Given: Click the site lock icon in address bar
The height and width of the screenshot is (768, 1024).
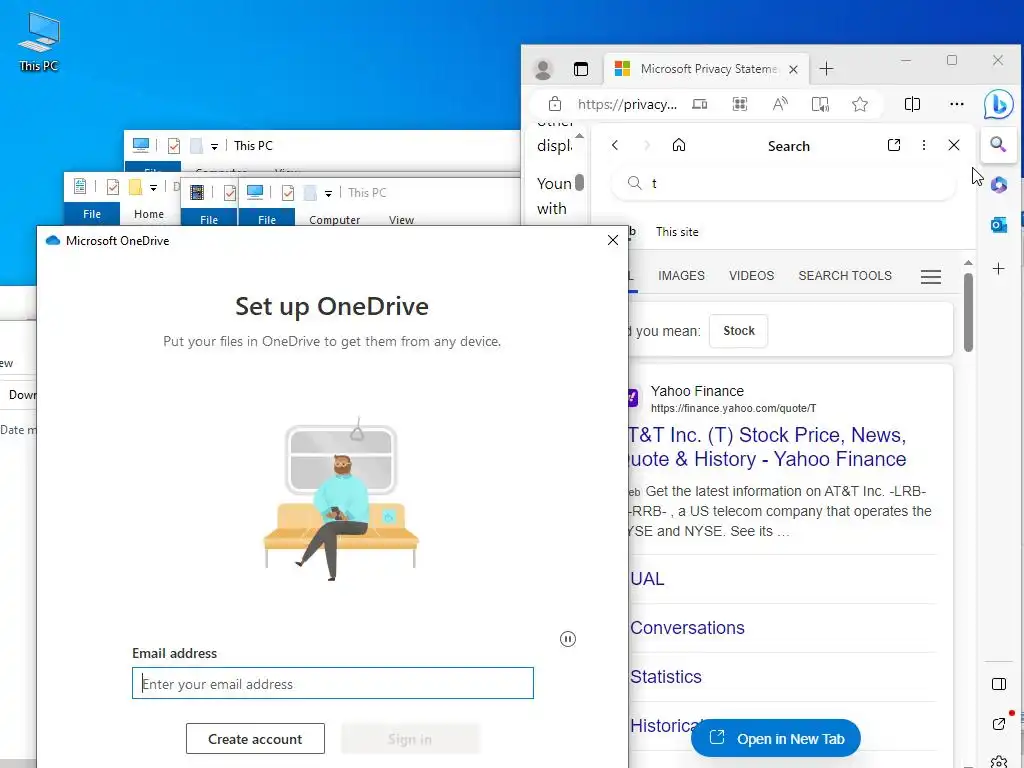Looking at the screenshot, I should (x=554, y=104).
